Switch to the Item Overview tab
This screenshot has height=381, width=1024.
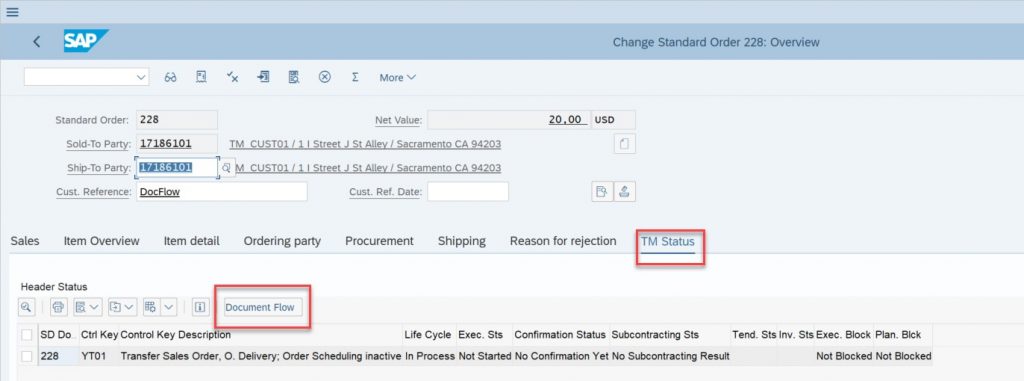(101, 241)
